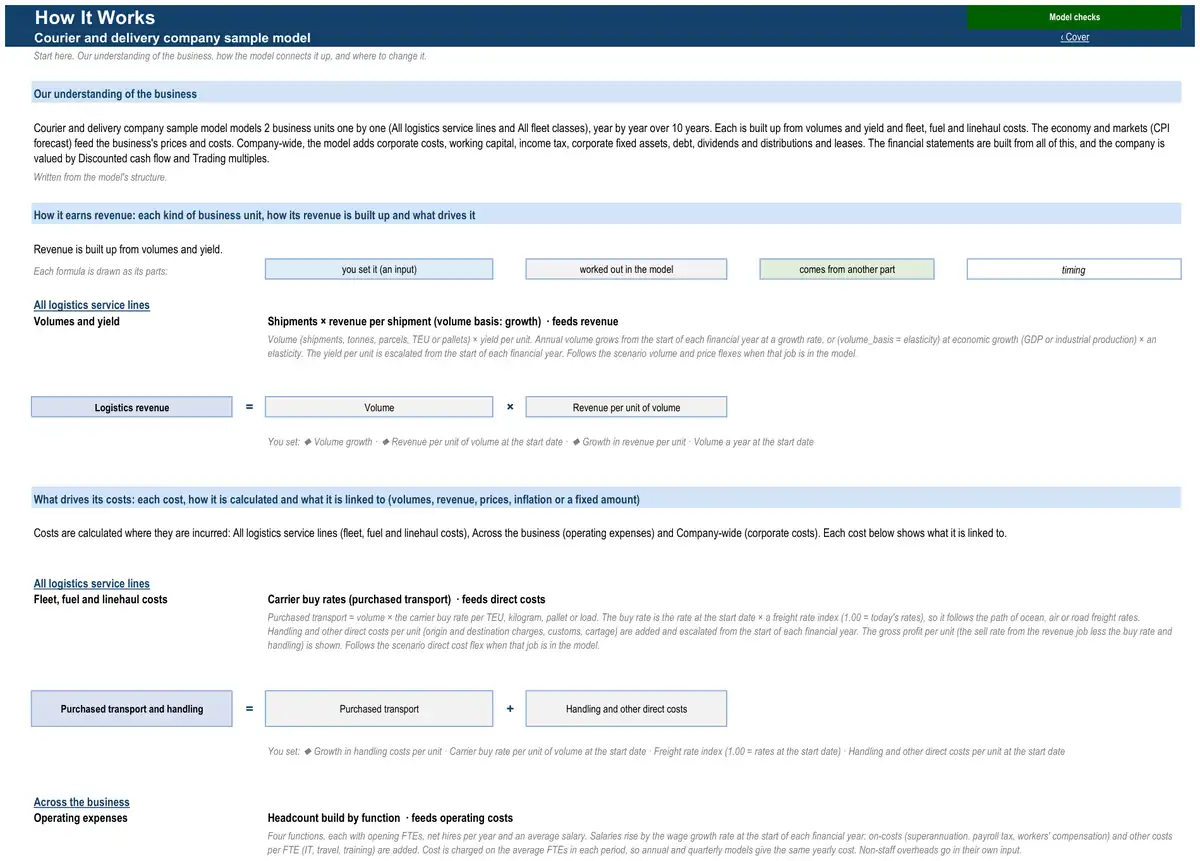The image size is (1200, 861).
Task: Select the 'comes from another part' legend box
Action: (x=847, y=269)
